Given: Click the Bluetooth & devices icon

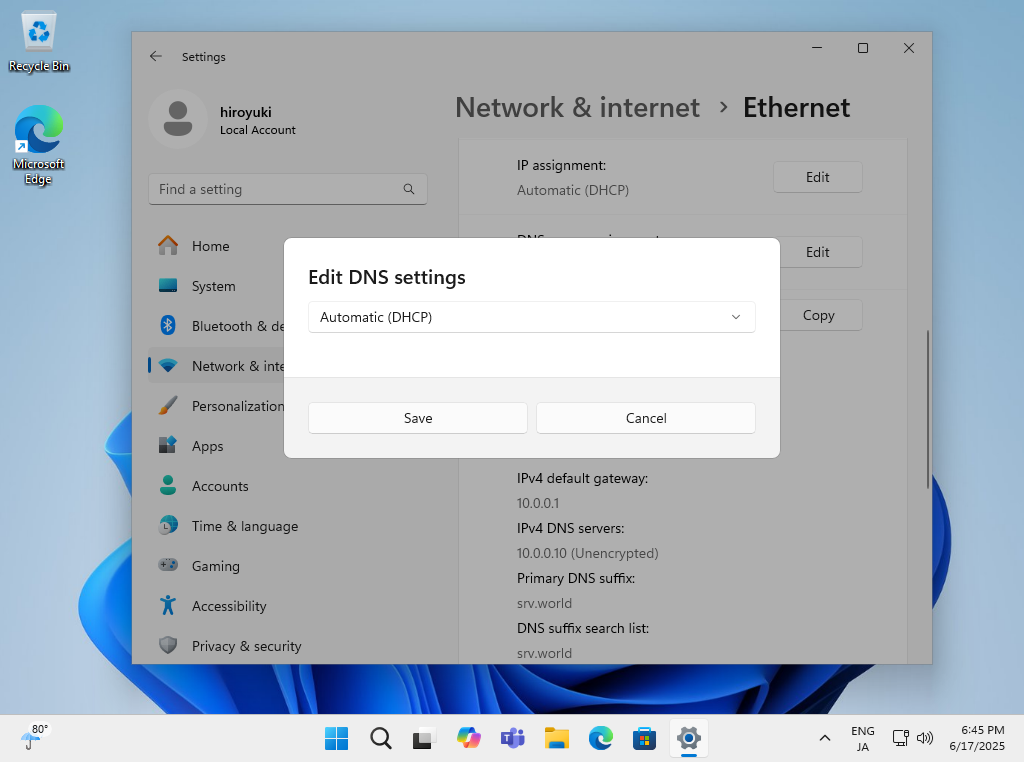Looking at the screenshot, I should pyautogui.click(x=167, y=325).
